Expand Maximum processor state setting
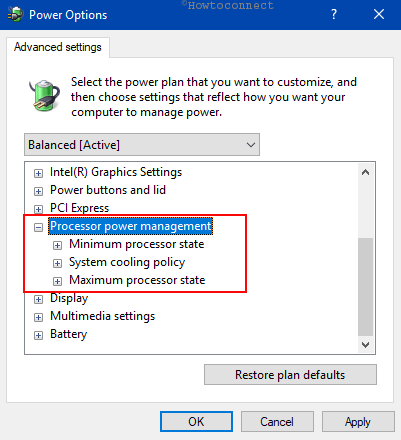 pyautogui.click(x=57, y=281)
